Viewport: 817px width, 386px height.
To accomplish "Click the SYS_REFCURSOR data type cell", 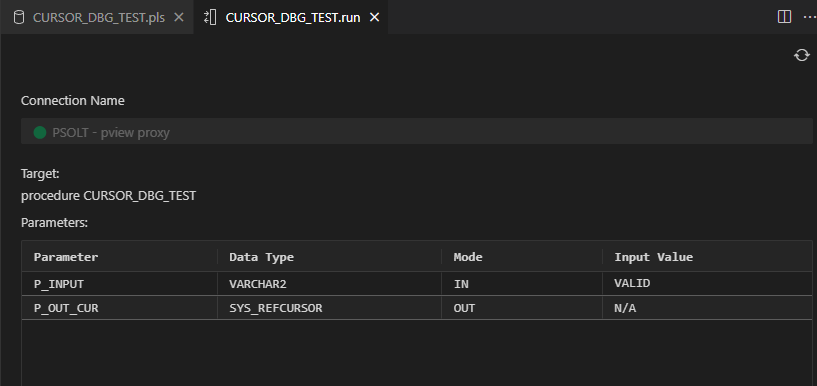I will tap(329, 308).
